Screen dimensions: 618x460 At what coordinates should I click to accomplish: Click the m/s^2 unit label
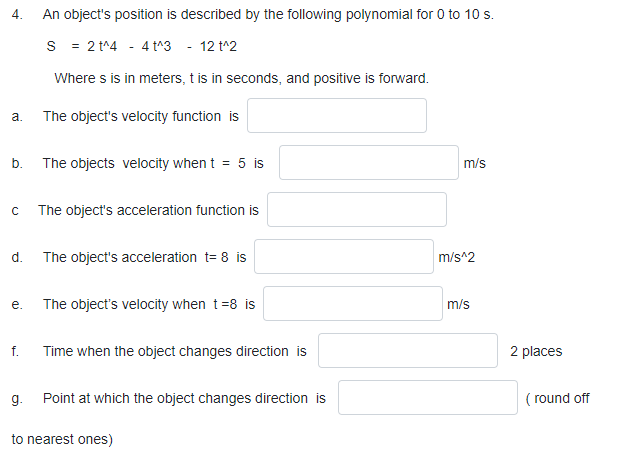tap(457, 257)
